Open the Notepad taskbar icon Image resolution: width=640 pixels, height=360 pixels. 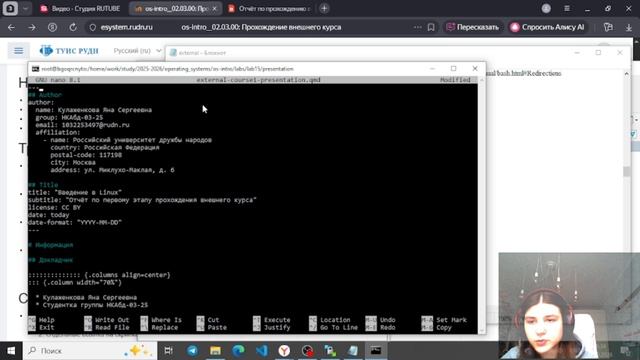coord(353,351)
